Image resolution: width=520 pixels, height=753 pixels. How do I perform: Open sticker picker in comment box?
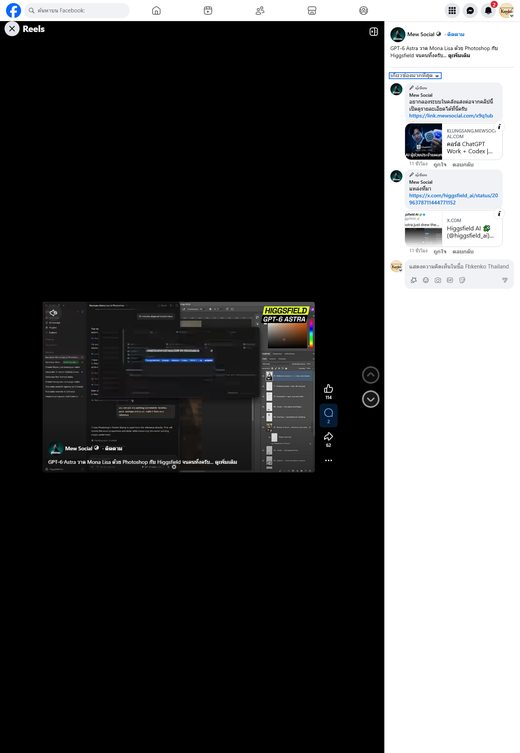click(461, 280)
